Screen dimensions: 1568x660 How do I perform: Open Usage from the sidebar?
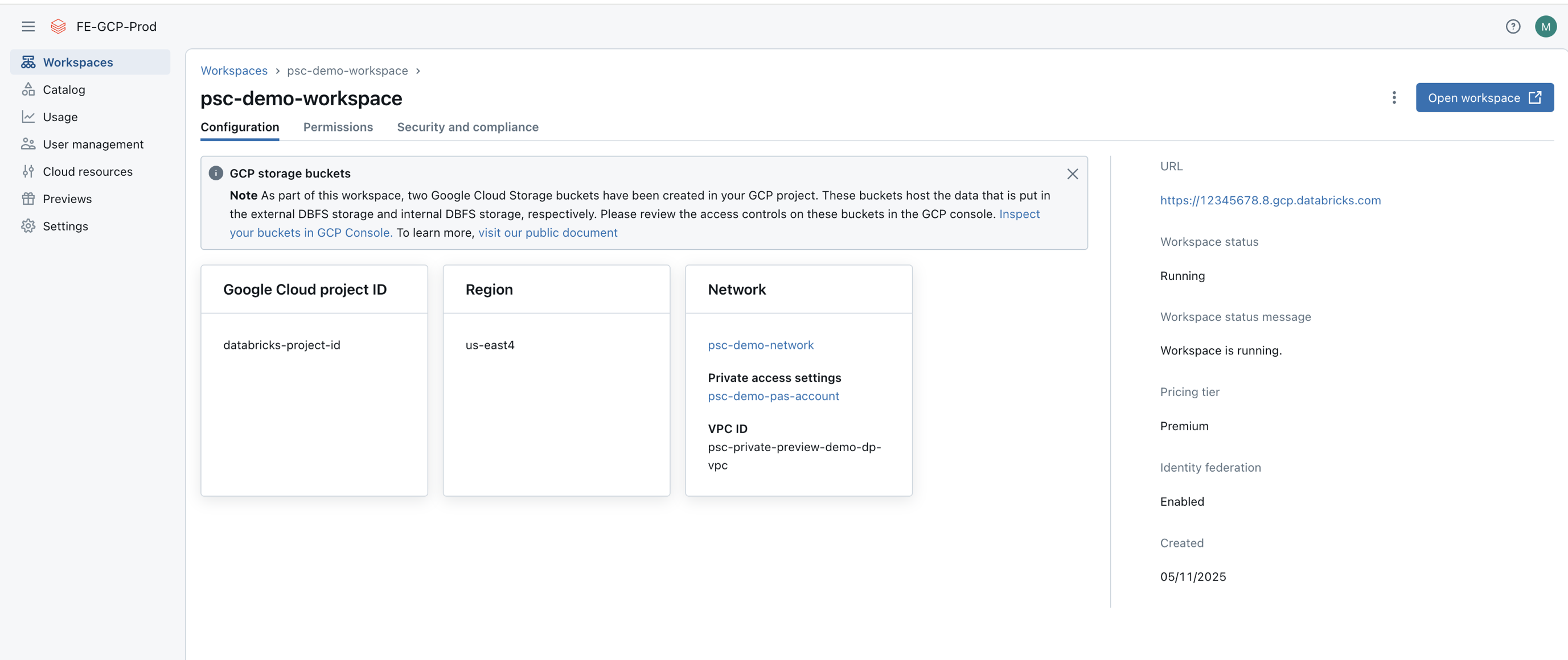click(x=60, y=117)
